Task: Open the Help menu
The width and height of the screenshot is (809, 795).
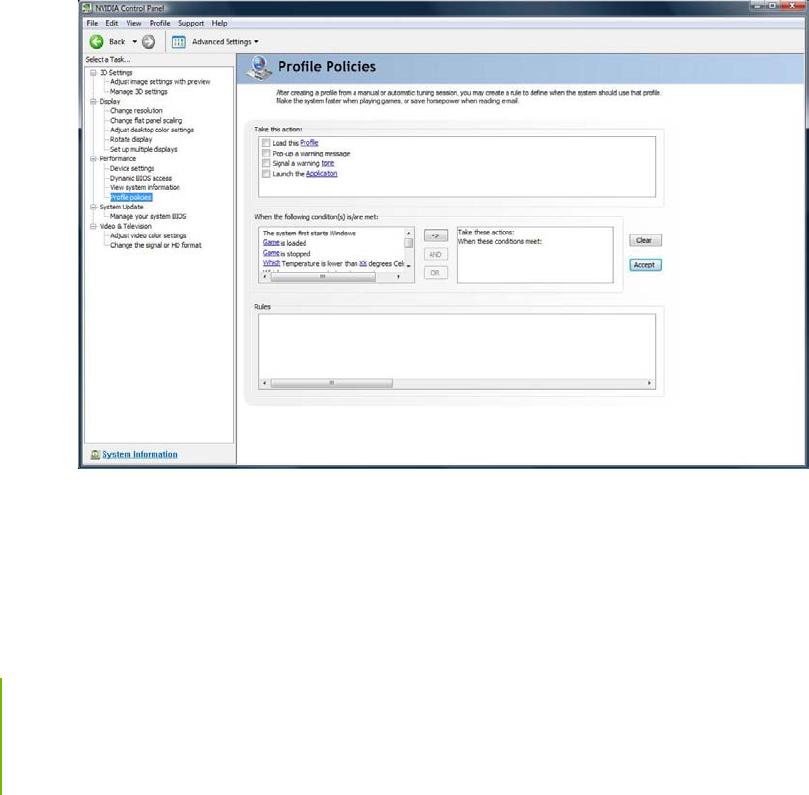Action: click(219, 23)
